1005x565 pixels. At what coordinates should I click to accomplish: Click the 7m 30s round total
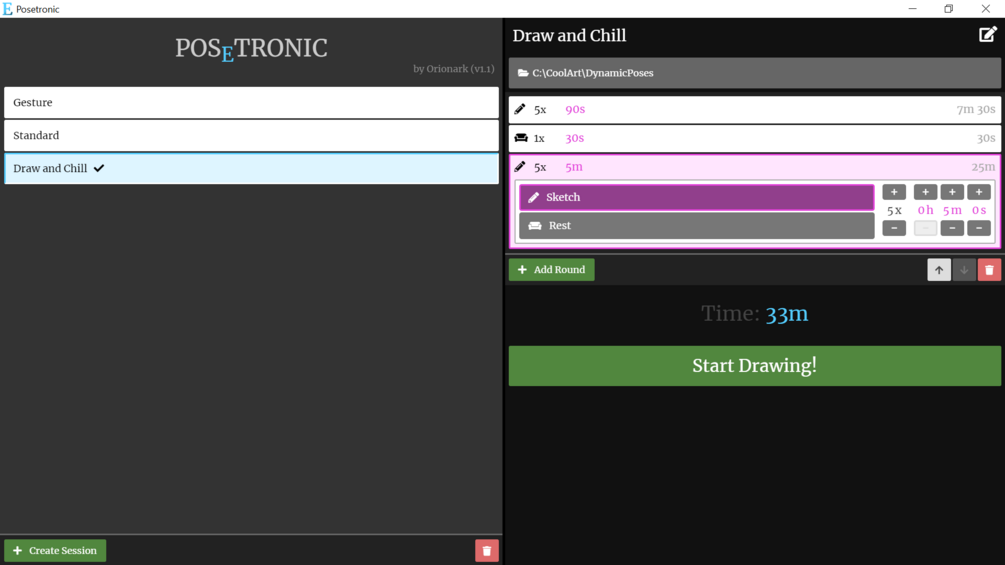click(976, 110)
